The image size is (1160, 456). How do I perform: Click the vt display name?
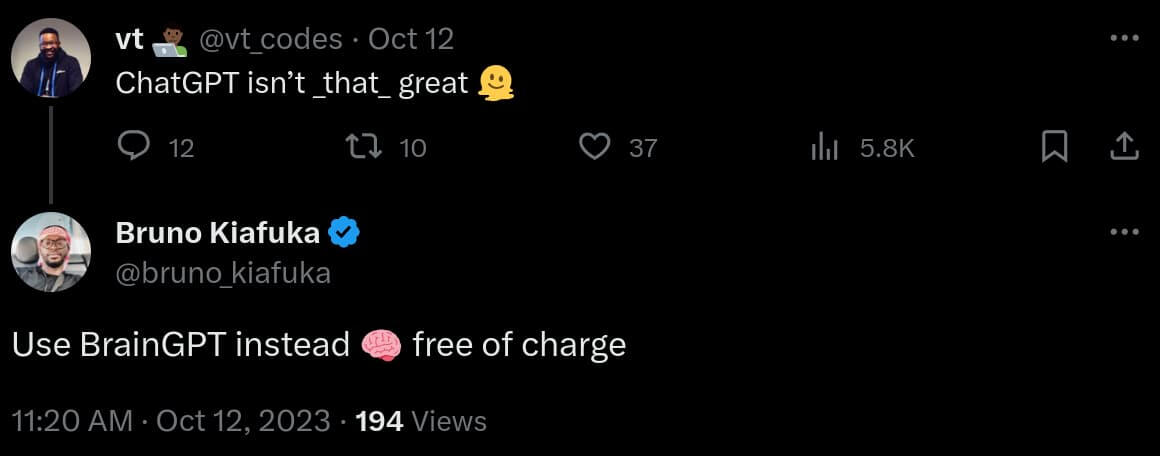[x=130, y=39]
